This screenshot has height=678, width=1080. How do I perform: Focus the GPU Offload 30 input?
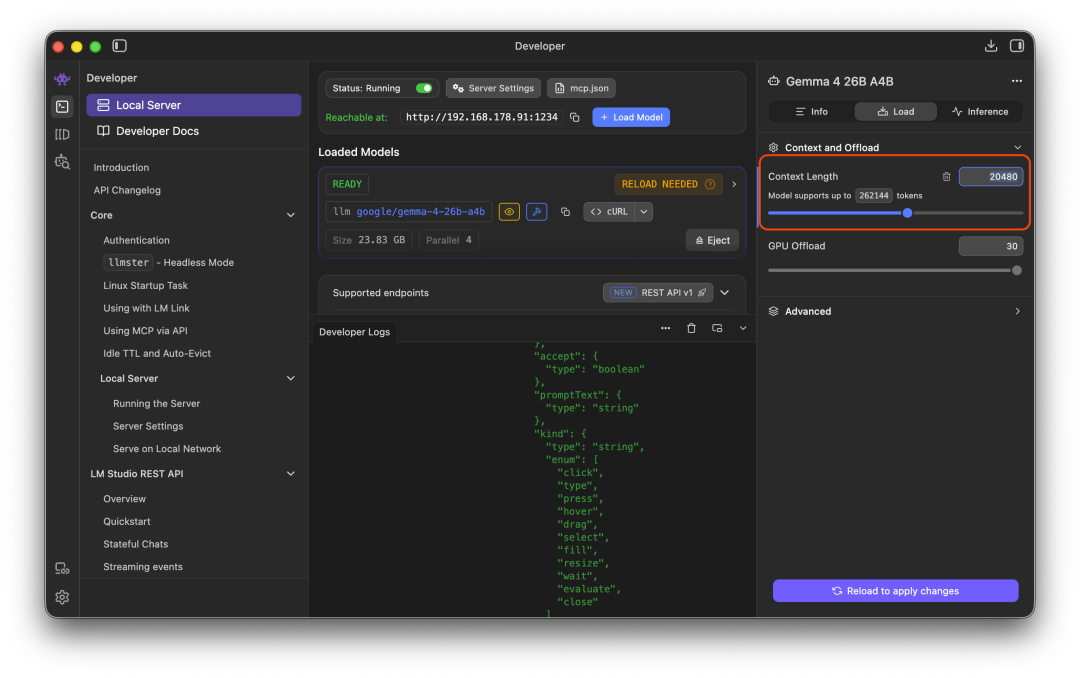coord(990,246)
